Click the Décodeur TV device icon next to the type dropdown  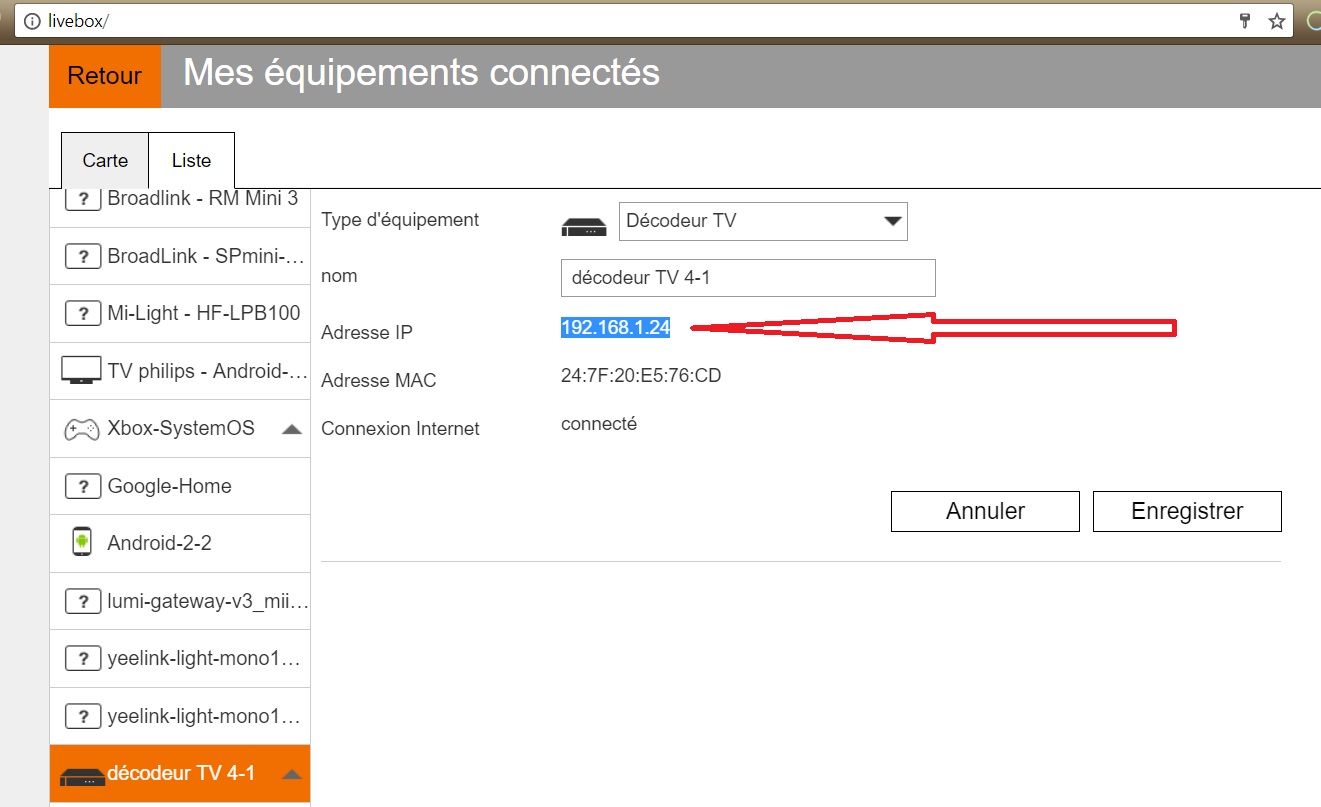click(x=585, y=226)
